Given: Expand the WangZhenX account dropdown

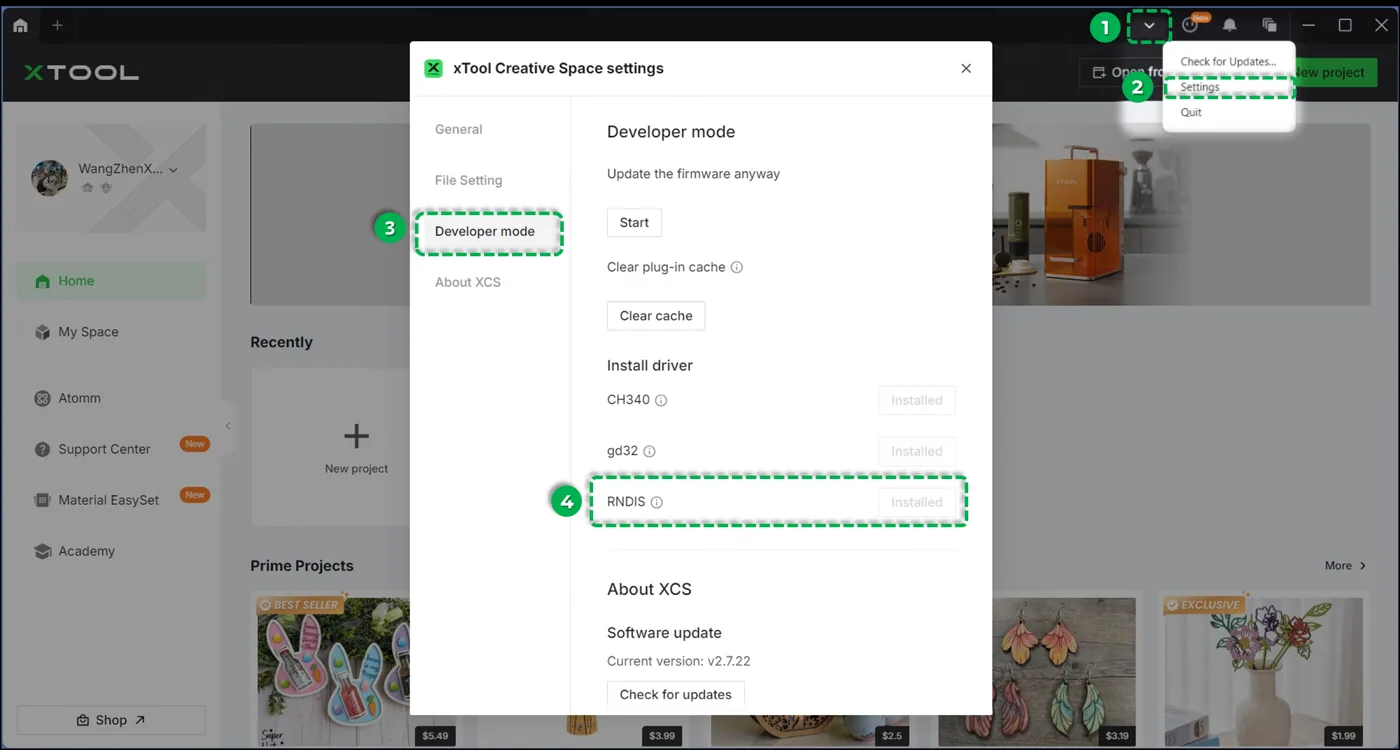Looking at the screenshot, I should 173,170.
